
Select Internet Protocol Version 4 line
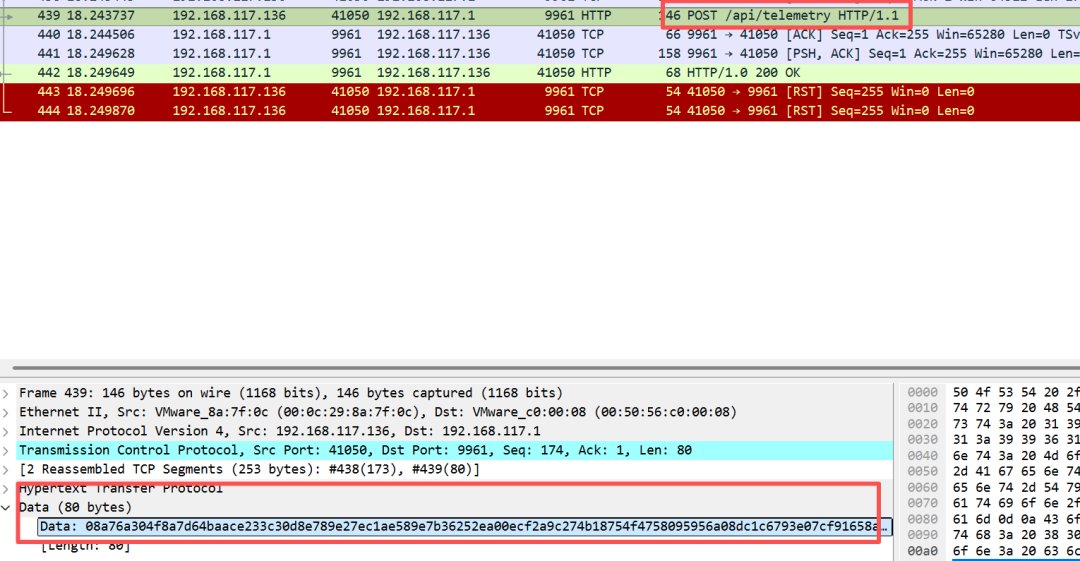[280, 431]
